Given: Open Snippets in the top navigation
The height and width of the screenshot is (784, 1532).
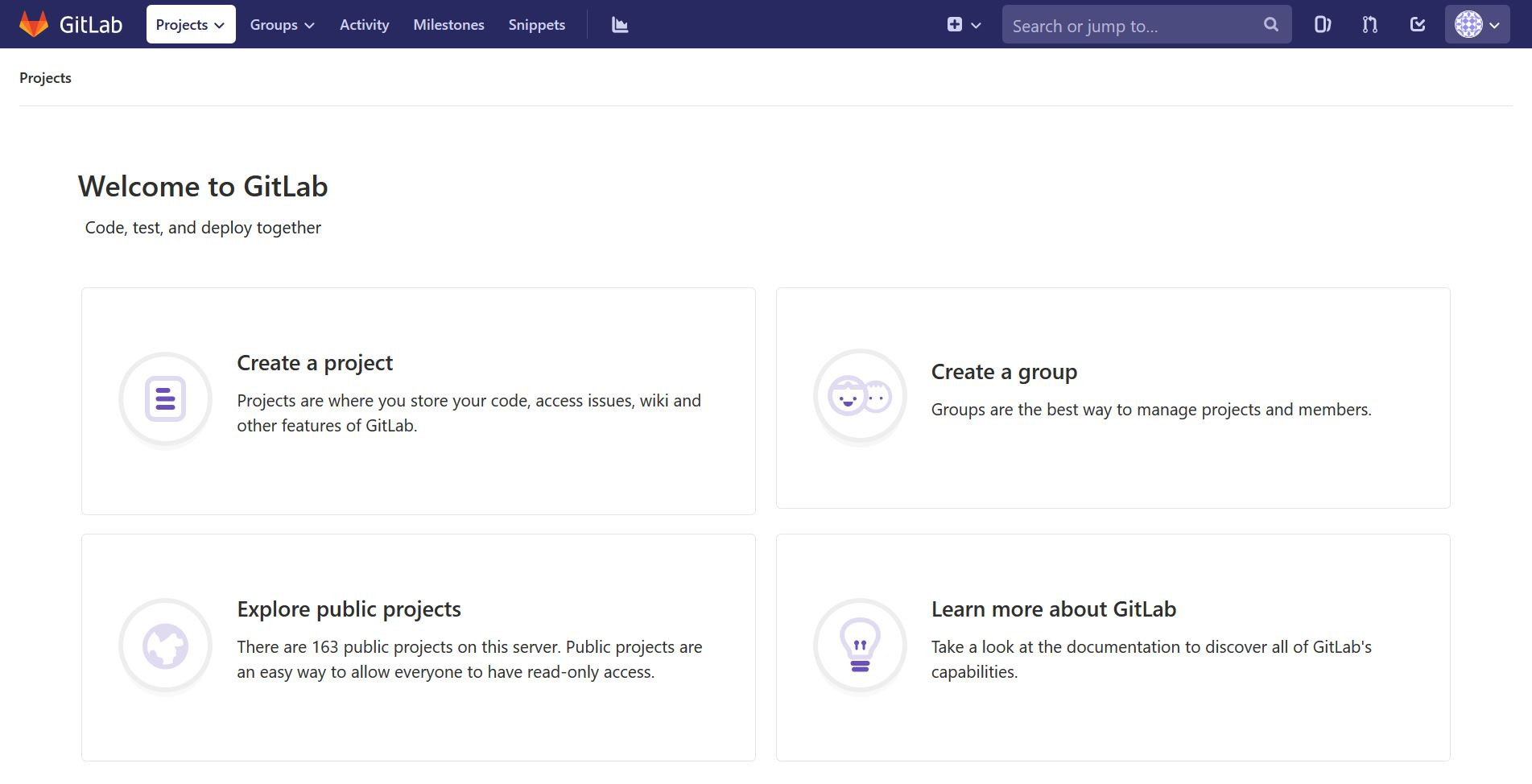Looking at the screenshot, I should pos(536,25).
